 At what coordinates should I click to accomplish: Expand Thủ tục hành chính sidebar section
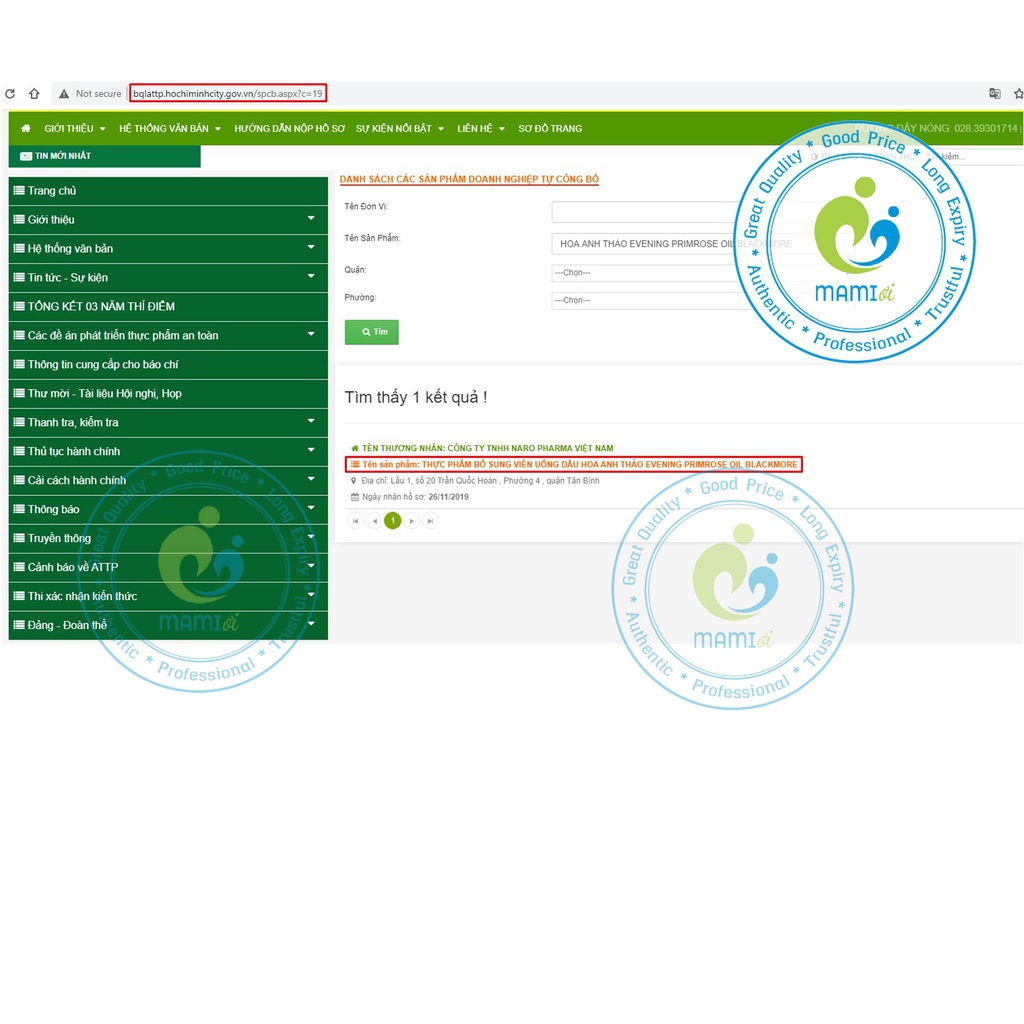coord(311,451)
